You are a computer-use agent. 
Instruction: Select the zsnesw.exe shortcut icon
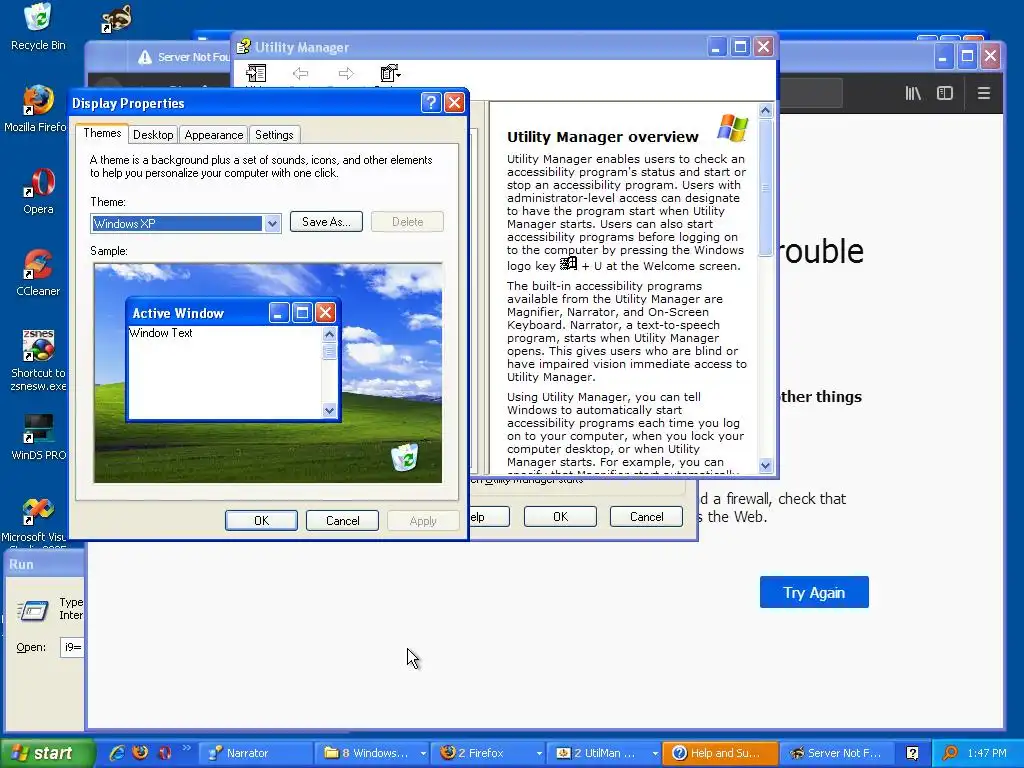tap(38, 360)
